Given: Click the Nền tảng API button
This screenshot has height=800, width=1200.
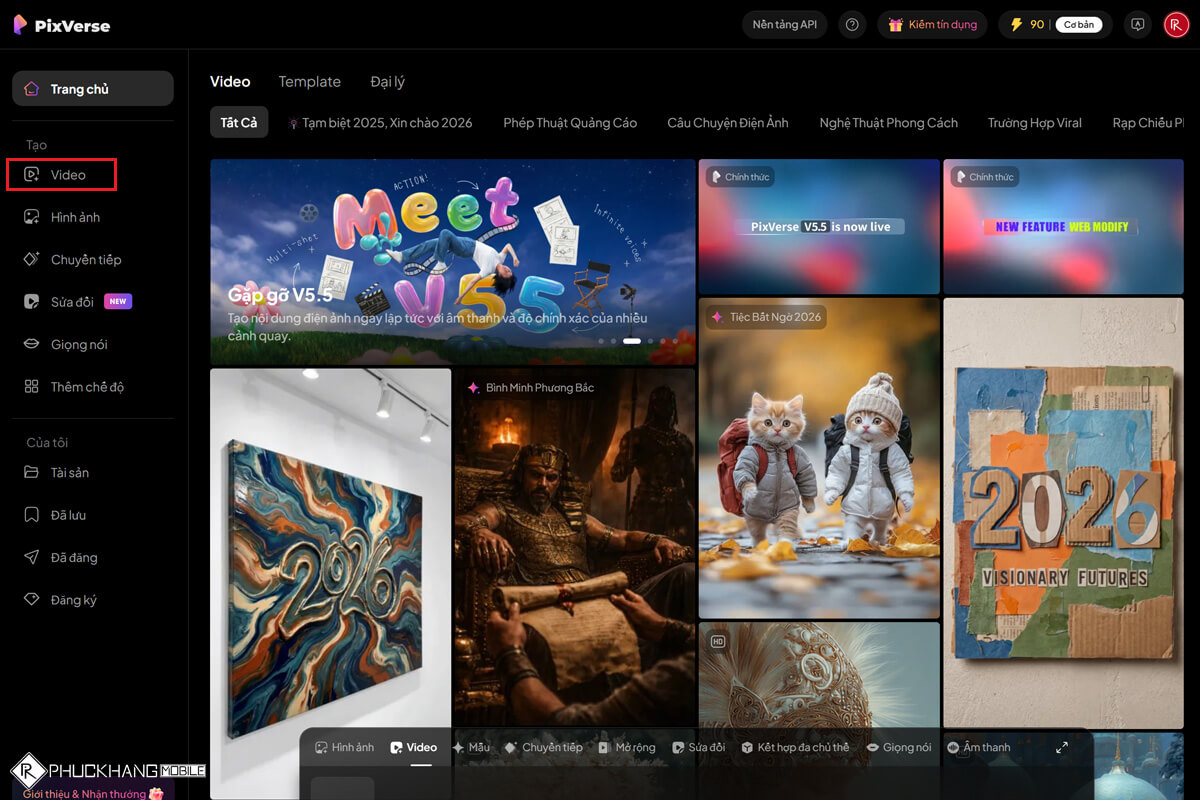Looking at the screenshot, I should coord(784,25).
